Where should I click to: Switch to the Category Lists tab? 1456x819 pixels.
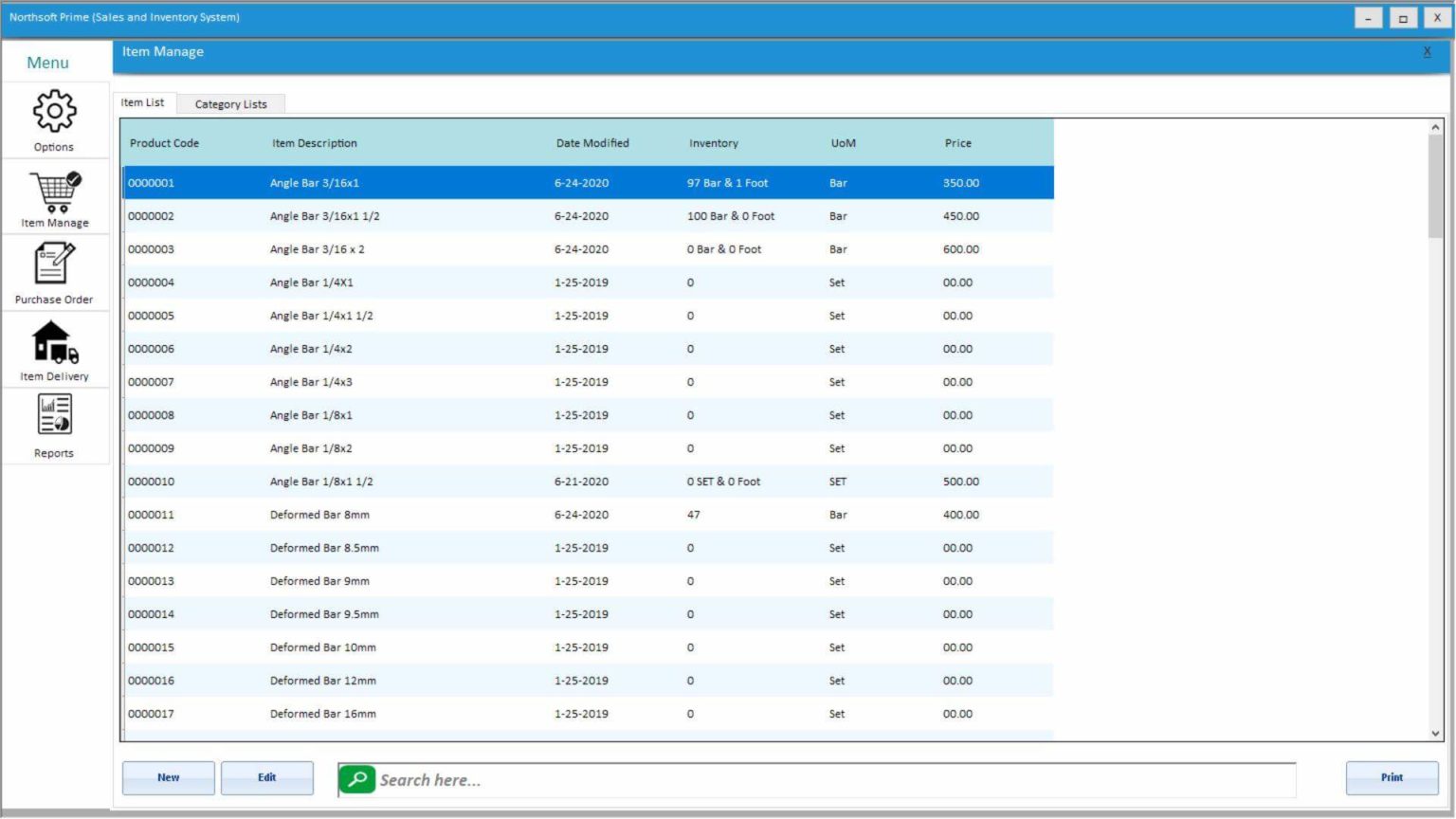click(229, 103)
